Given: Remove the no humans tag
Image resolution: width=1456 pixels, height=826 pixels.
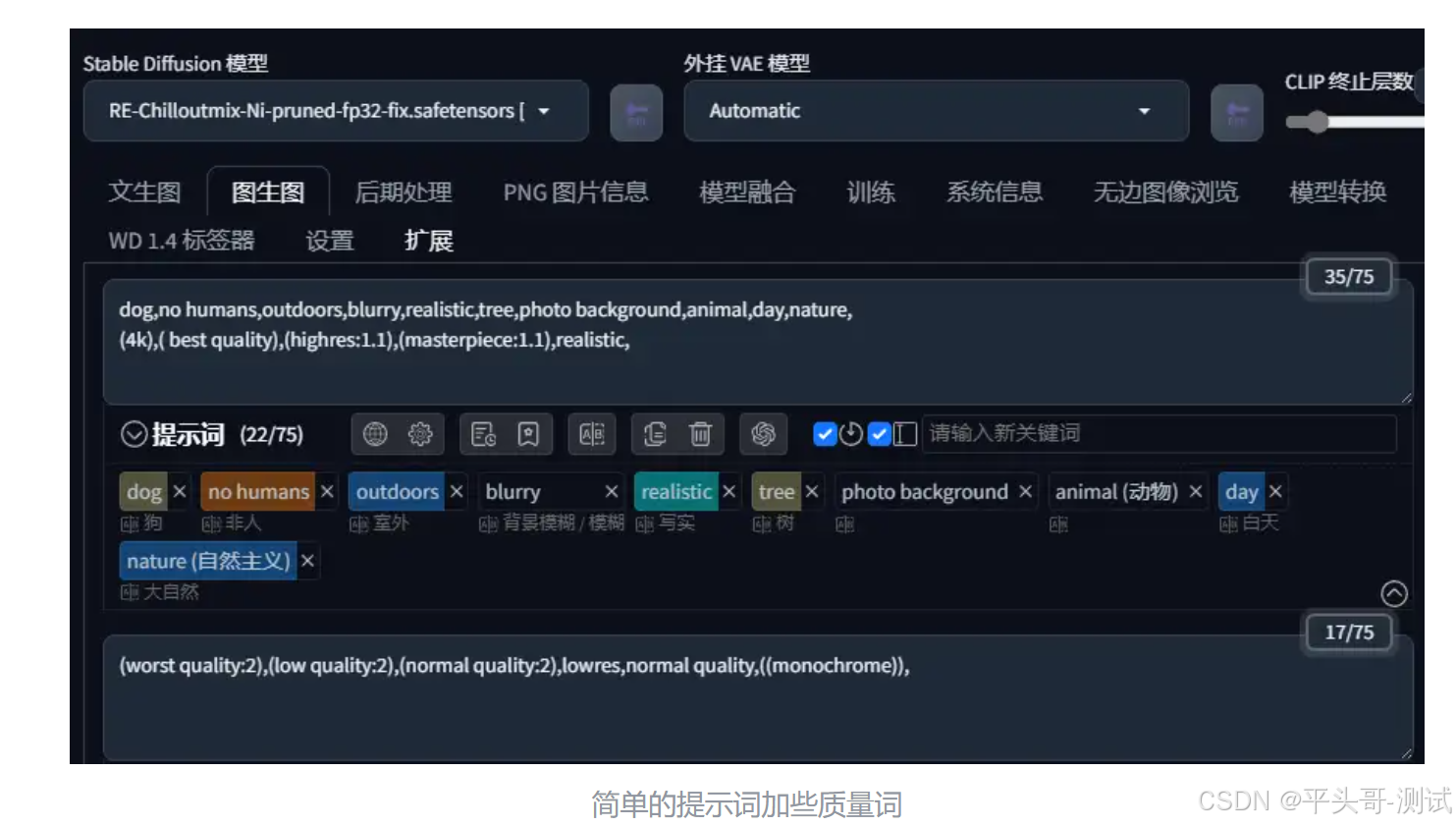Looking at the screenshot, I should pos(327,491).
